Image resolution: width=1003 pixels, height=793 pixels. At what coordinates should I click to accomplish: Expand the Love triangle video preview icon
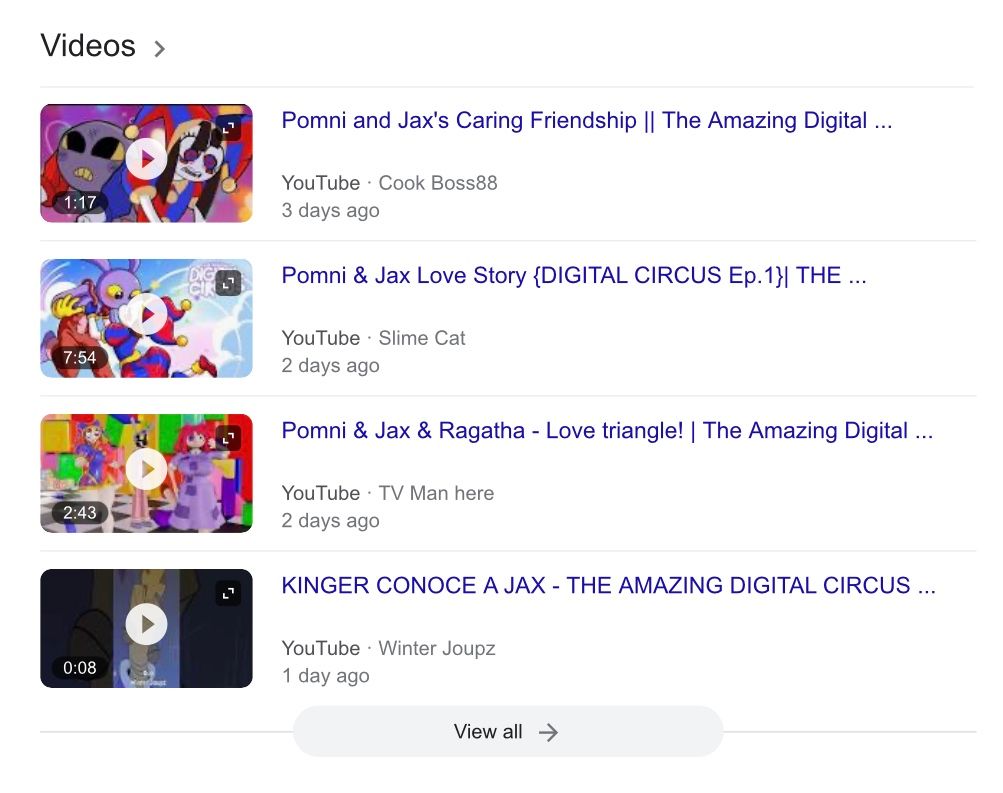click(228, 439)
